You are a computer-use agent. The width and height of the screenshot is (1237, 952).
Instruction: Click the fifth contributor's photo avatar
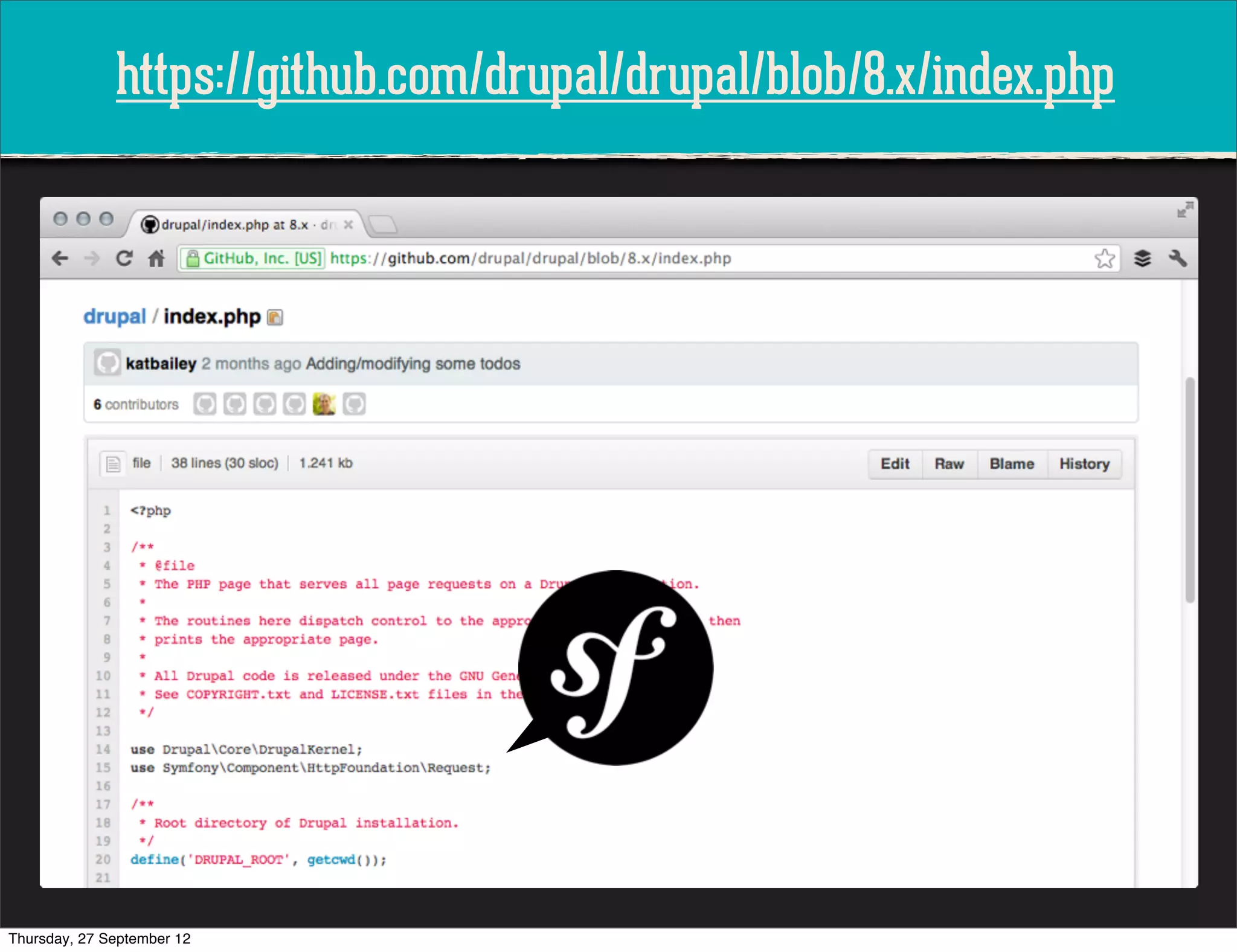point(324,404)
